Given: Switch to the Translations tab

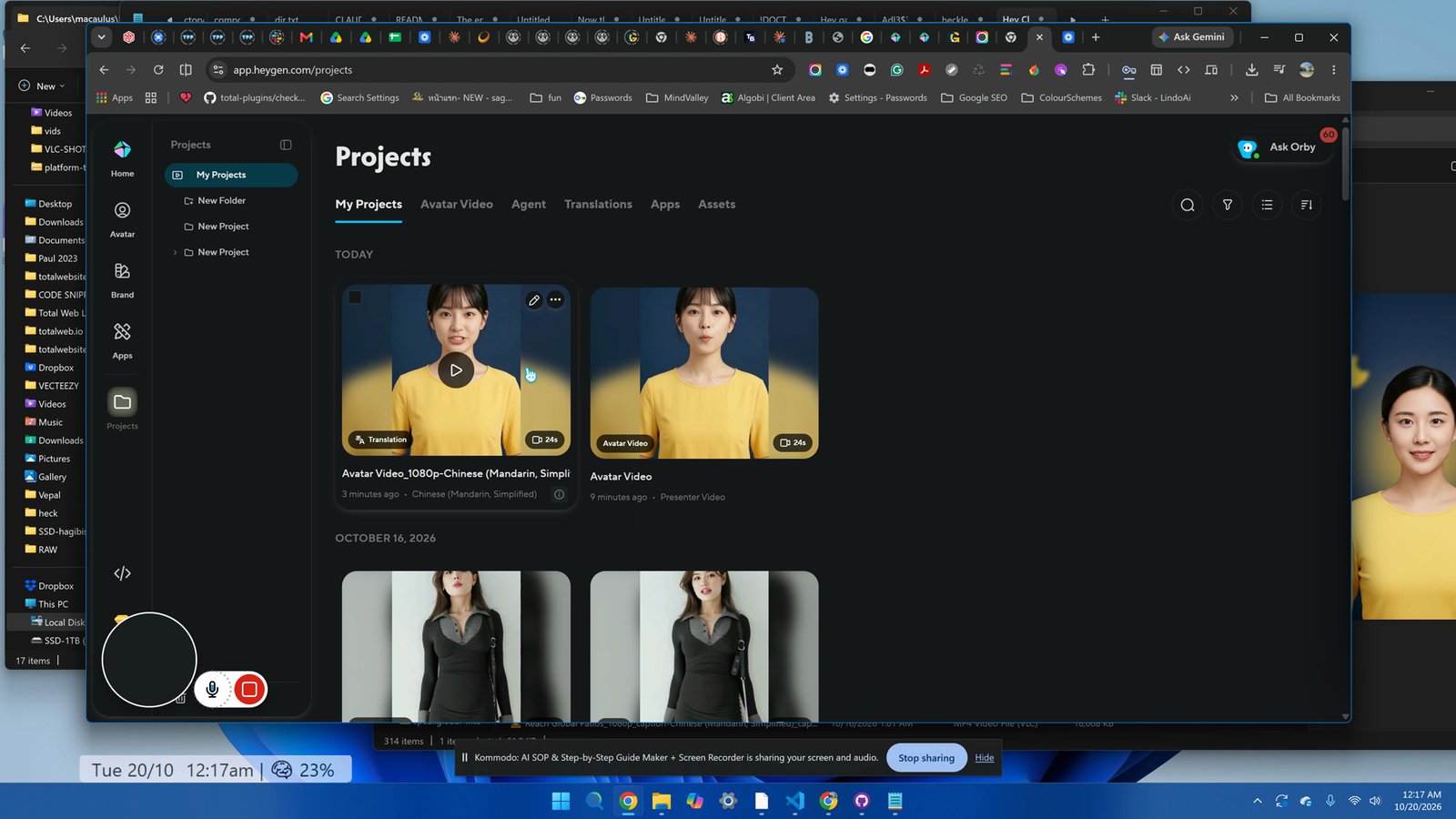Looking at the screenshot, I should pyautogui.click(x=598, y=204).
